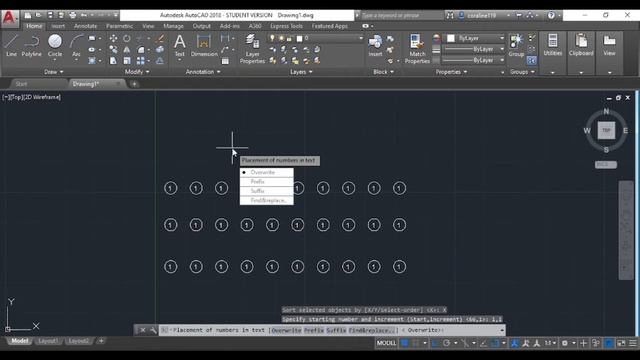Expand the Groups panel dropdown

click(522, 72)
